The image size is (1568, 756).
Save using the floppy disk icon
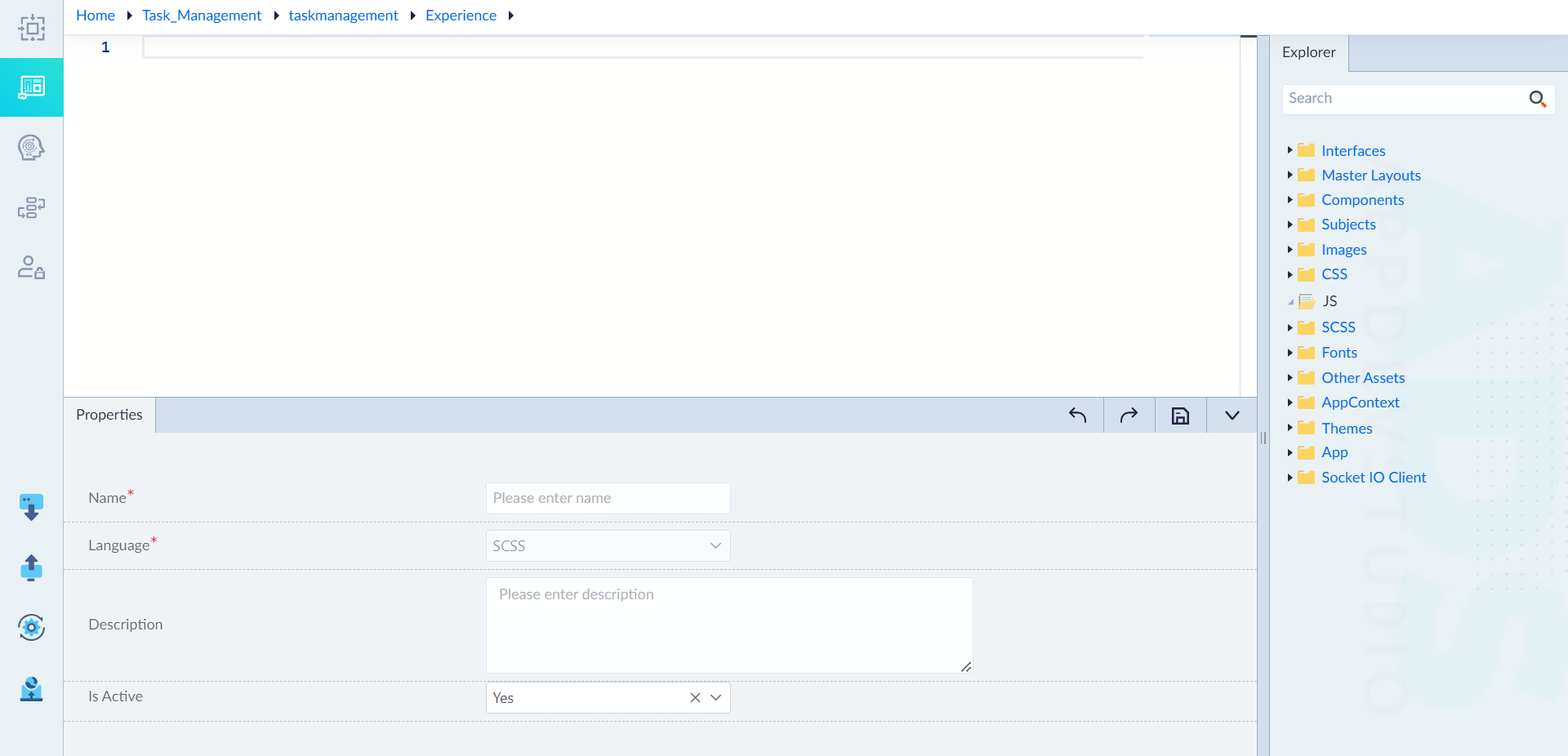(x=1180, y=416)
